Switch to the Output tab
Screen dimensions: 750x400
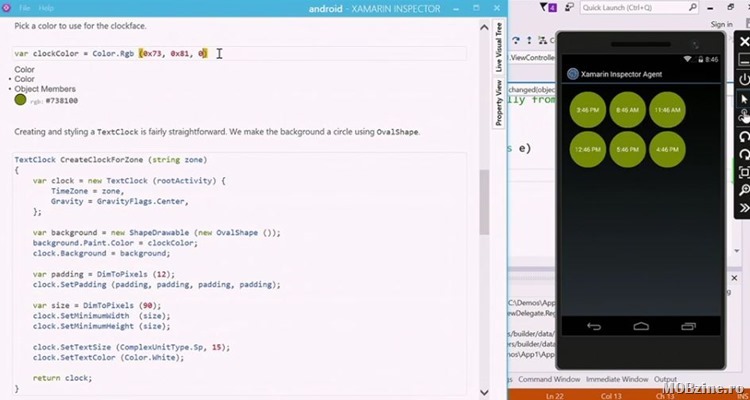665,379
